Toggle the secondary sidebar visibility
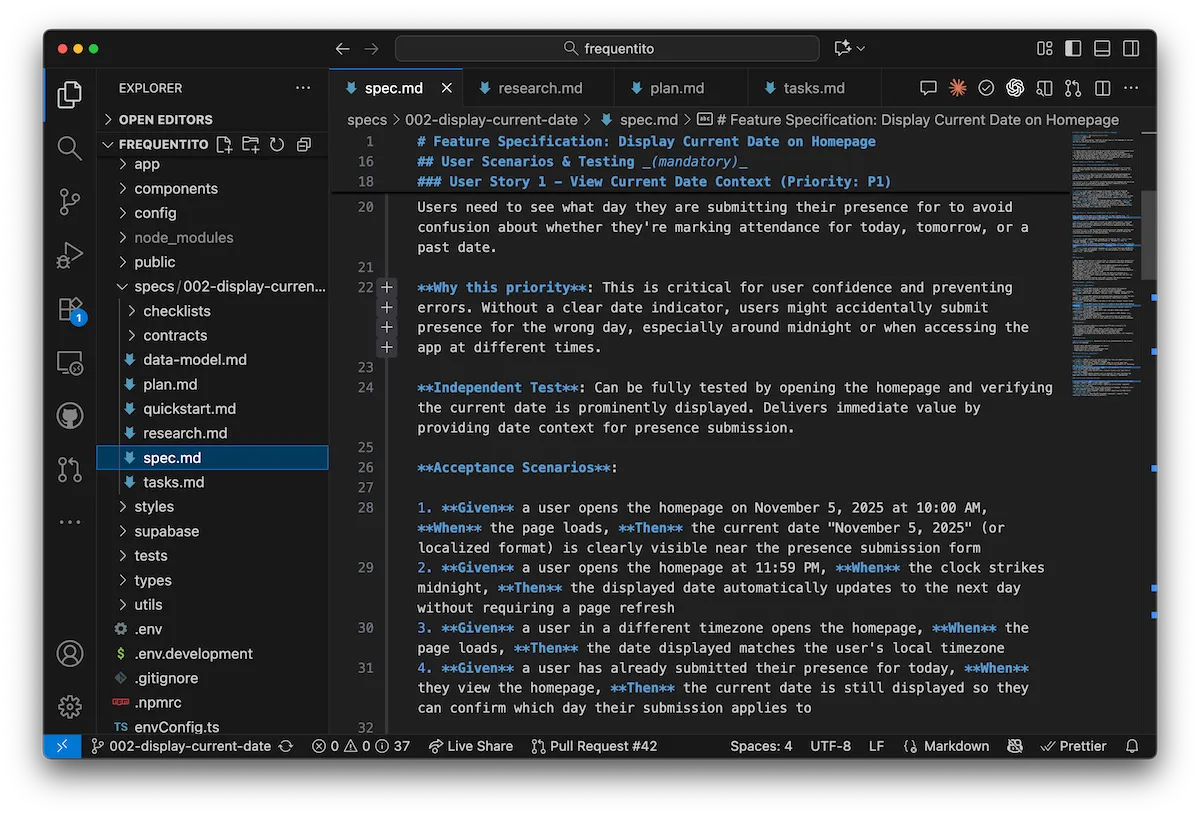 (x=1131, y=48)
